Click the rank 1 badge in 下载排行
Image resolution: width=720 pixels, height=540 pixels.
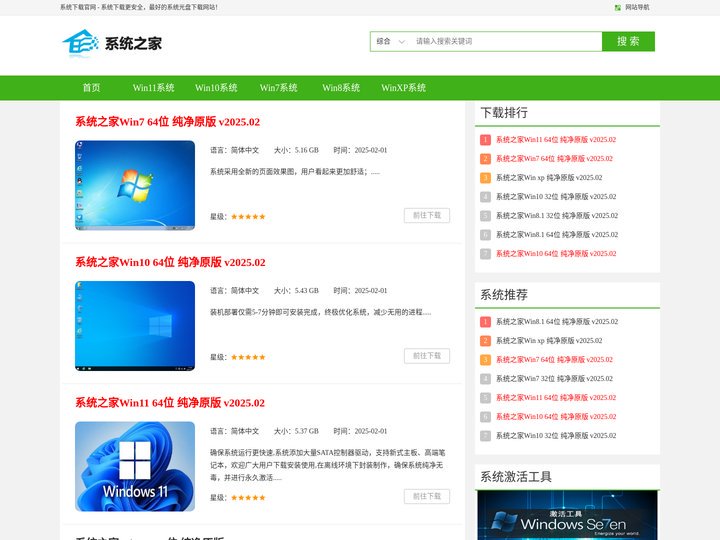(485, 140)
